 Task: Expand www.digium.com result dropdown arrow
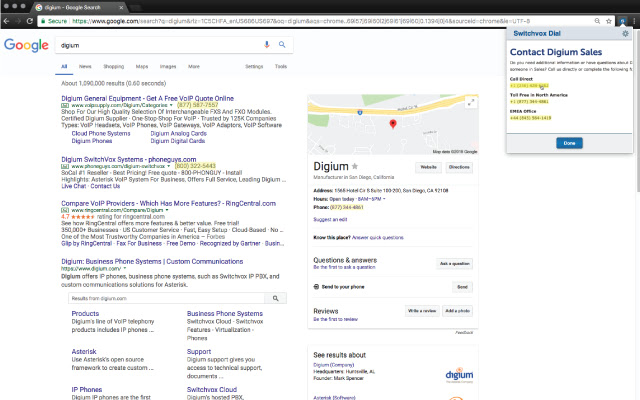tap(124, 269)
